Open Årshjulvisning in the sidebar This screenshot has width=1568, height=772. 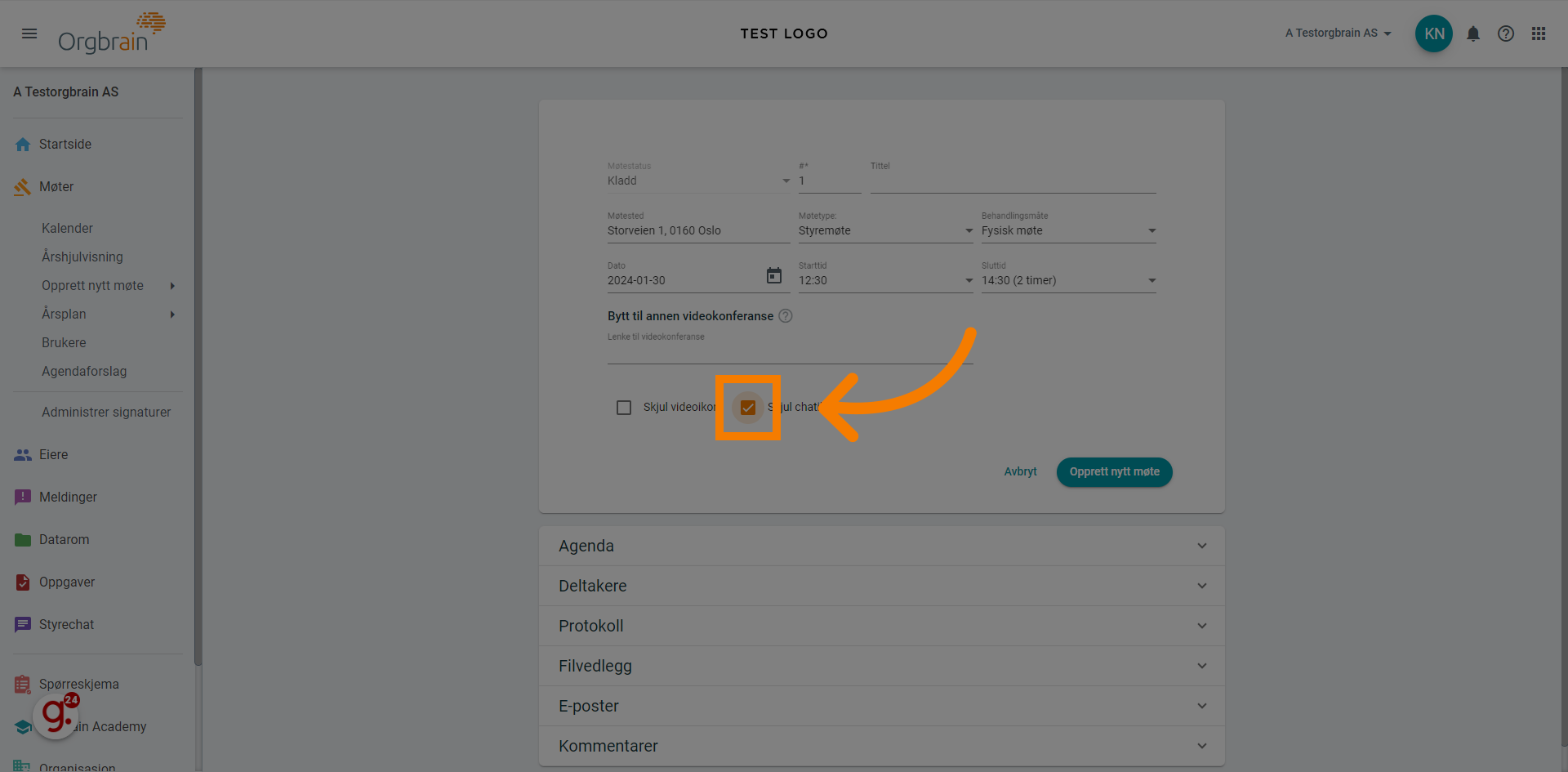coord(82,257)
